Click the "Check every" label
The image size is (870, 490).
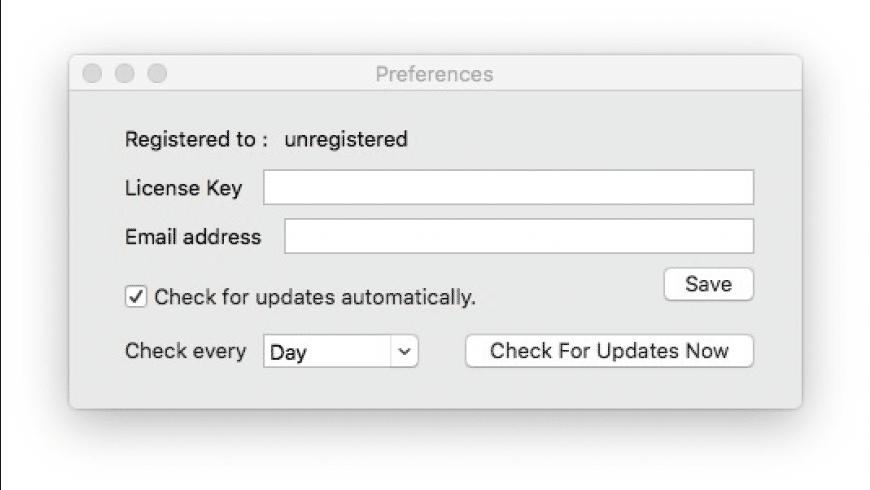185,351
